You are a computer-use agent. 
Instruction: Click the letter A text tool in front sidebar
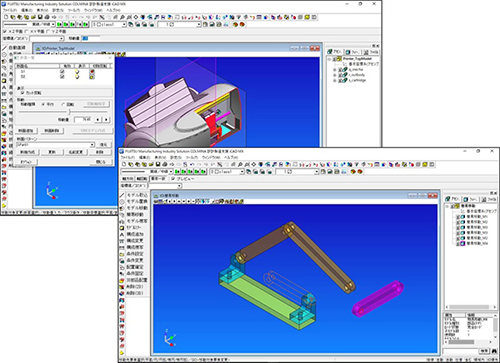coord(122,234)
